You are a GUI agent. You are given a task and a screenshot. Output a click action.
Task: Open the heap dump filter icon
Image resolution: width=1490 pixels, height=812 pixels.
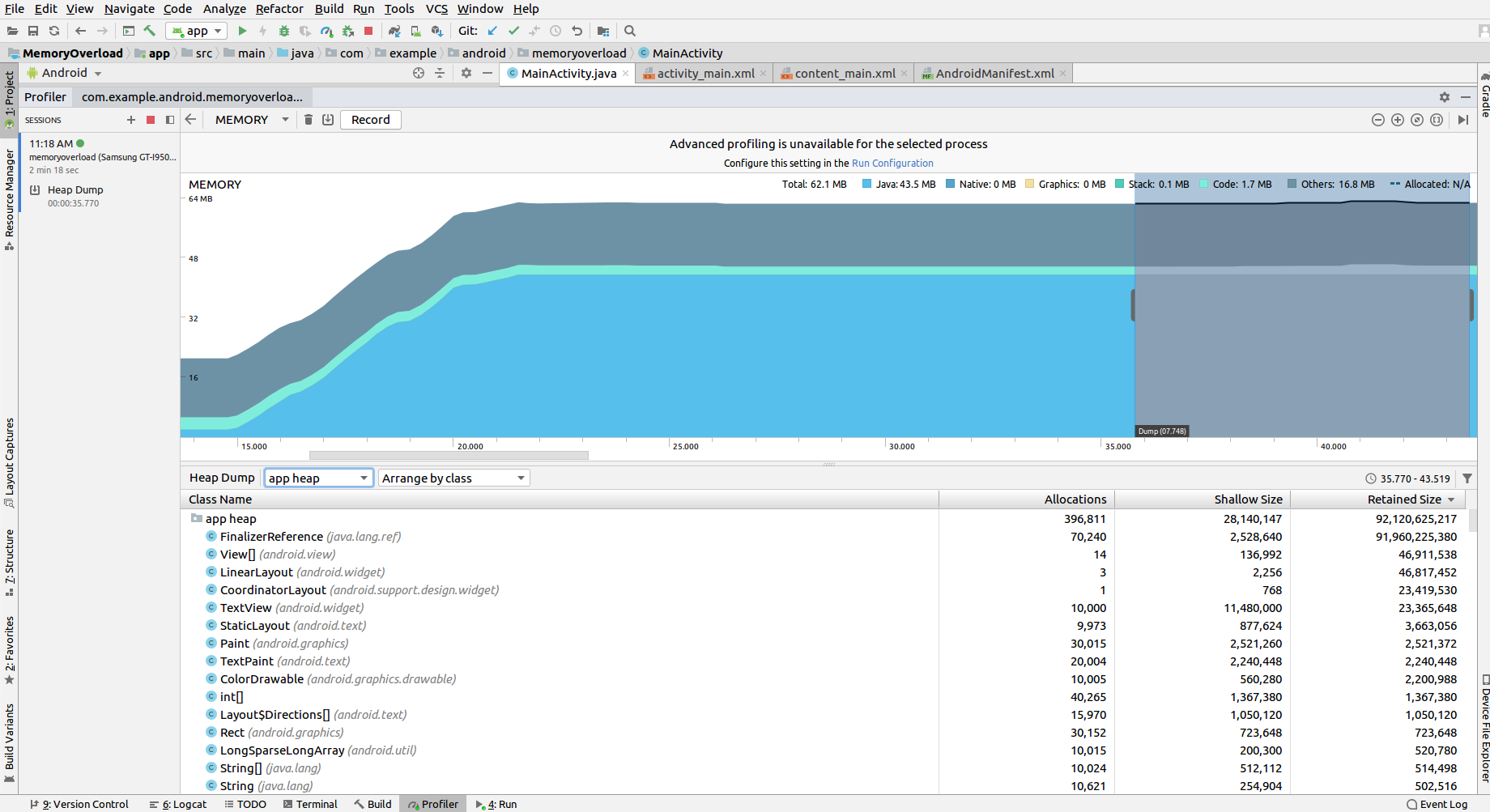click(x=1467, y=478)
